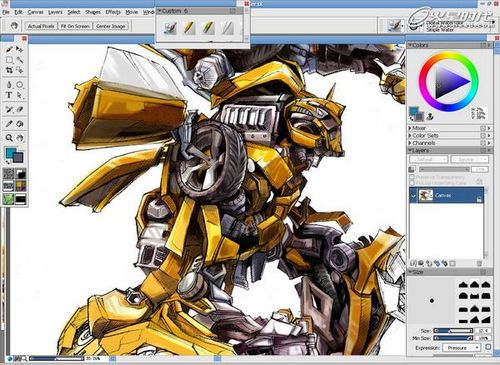The height and width of the screenshot is (365, 500).
Task: Open the Default composite method dropdown
Action: tap(429, 159)
